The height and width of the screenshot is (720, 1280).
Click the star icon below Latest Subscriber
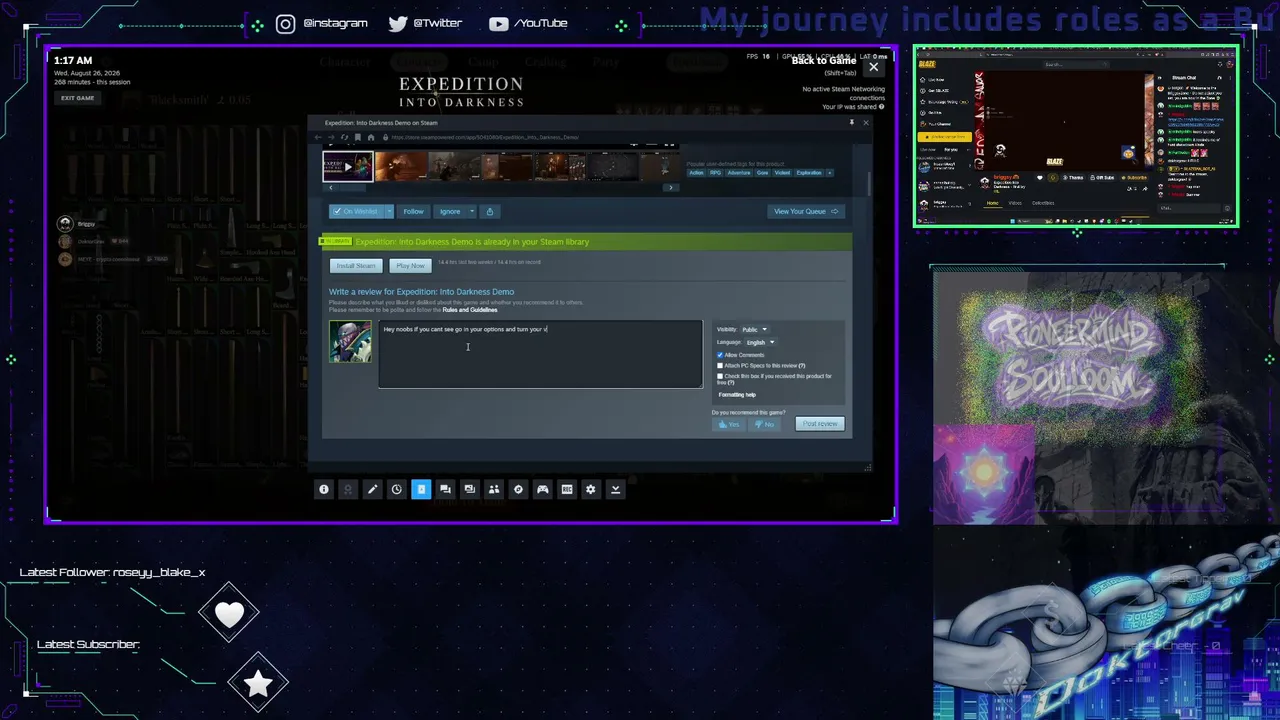[x=258, y=684]
